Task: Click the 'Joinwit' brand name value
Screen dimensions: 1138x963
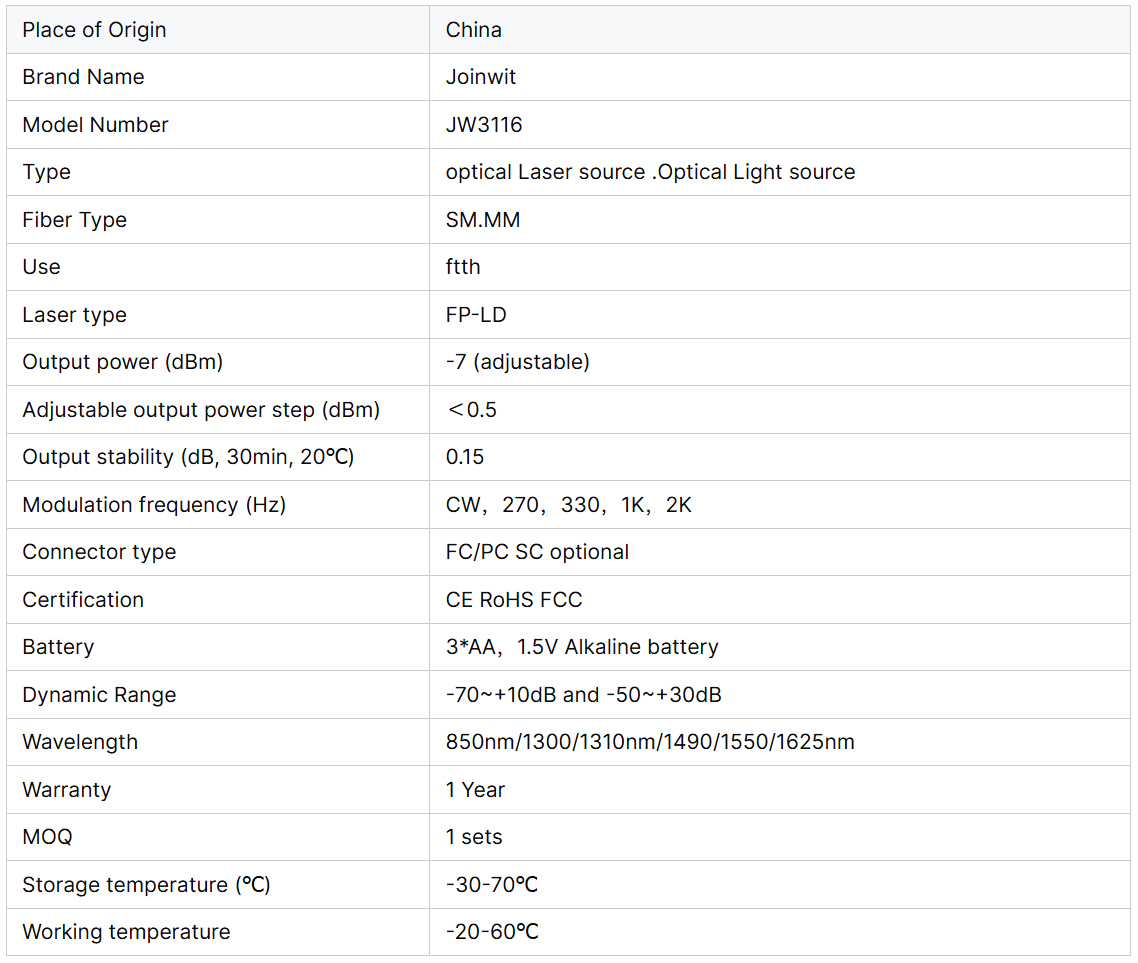Action: (x=481, y=77)
